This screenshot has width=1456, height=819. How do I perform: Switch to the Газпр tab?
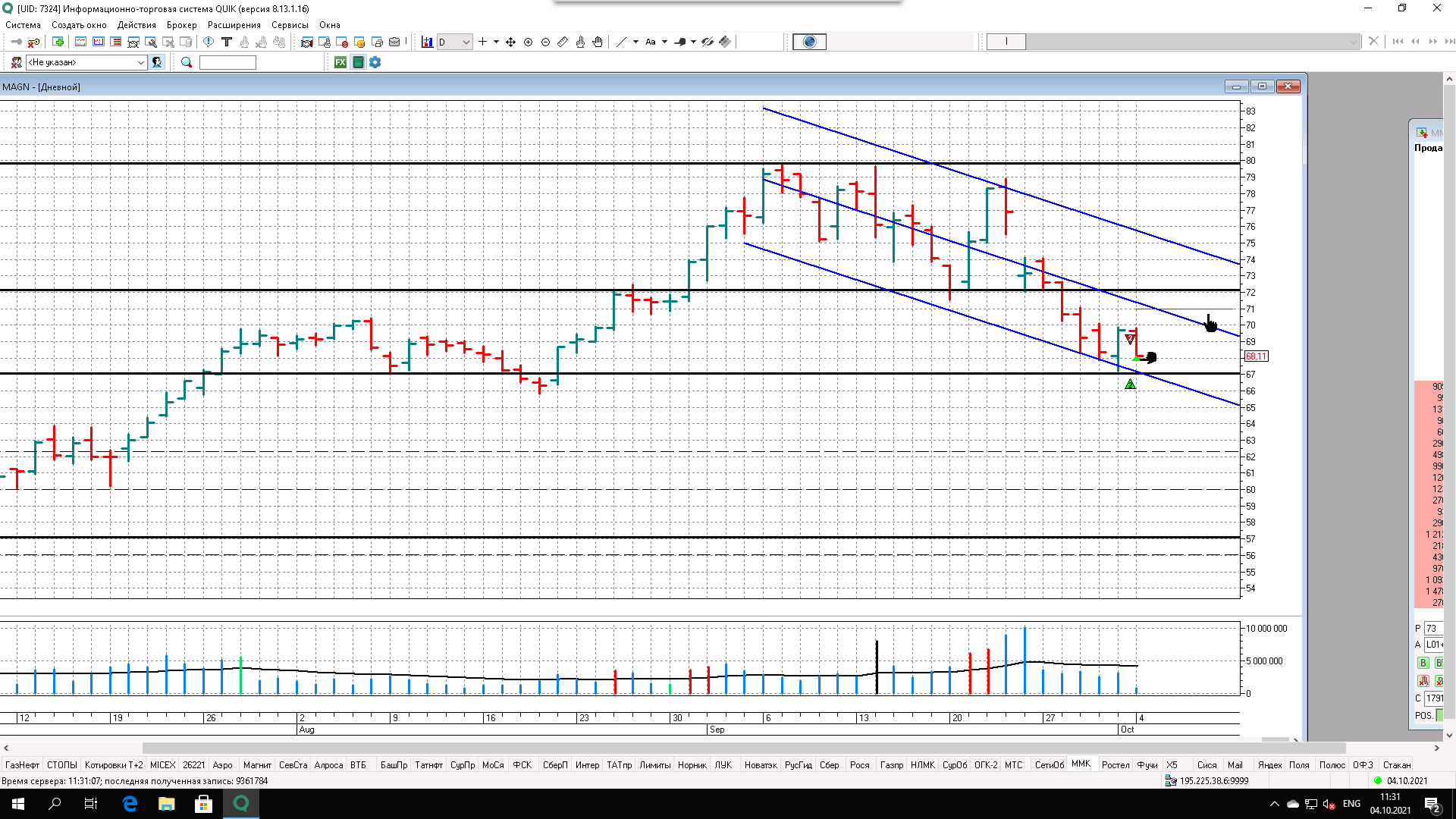891,765
